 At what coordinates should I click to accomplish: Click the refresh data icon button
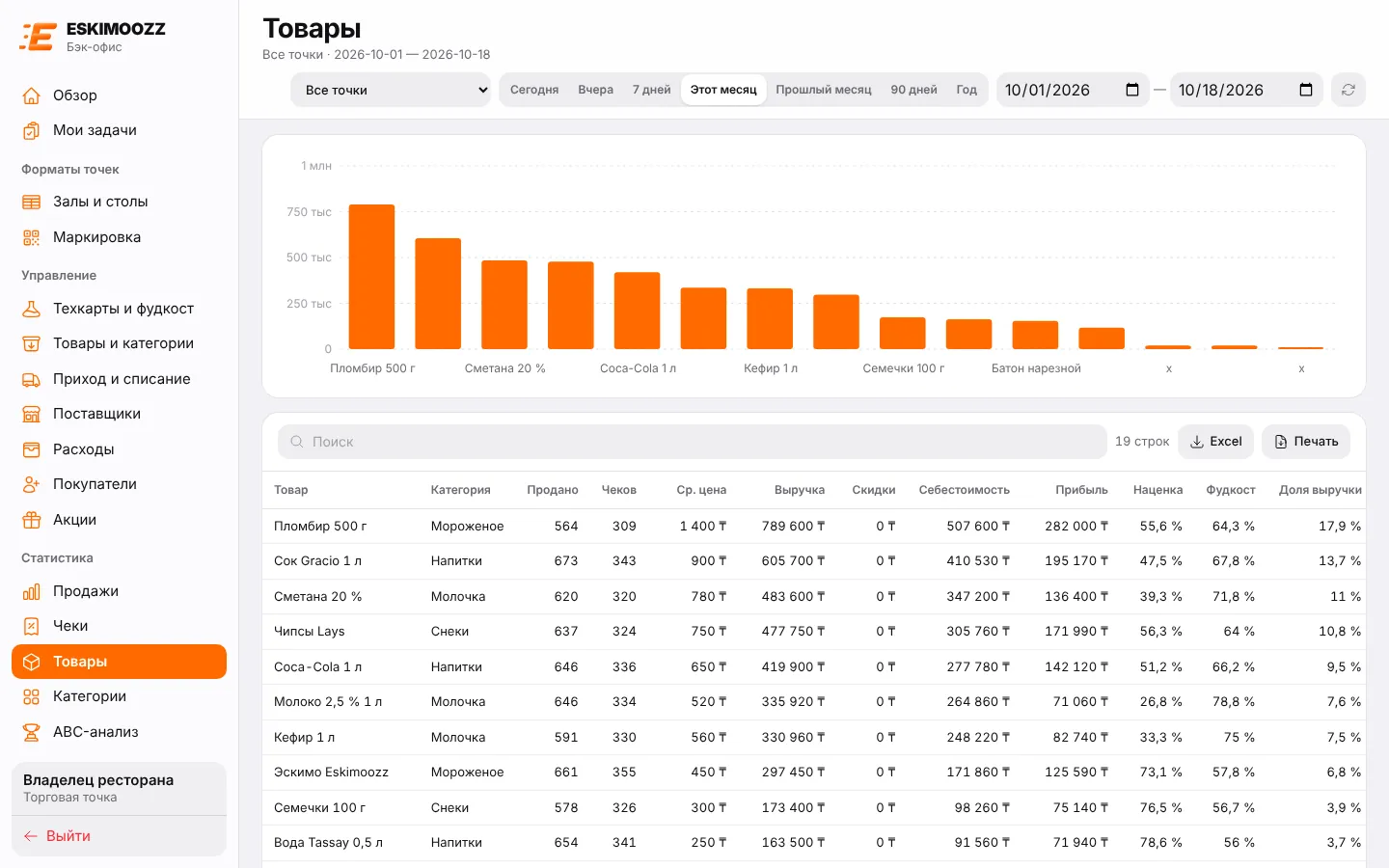[1348, 90]
